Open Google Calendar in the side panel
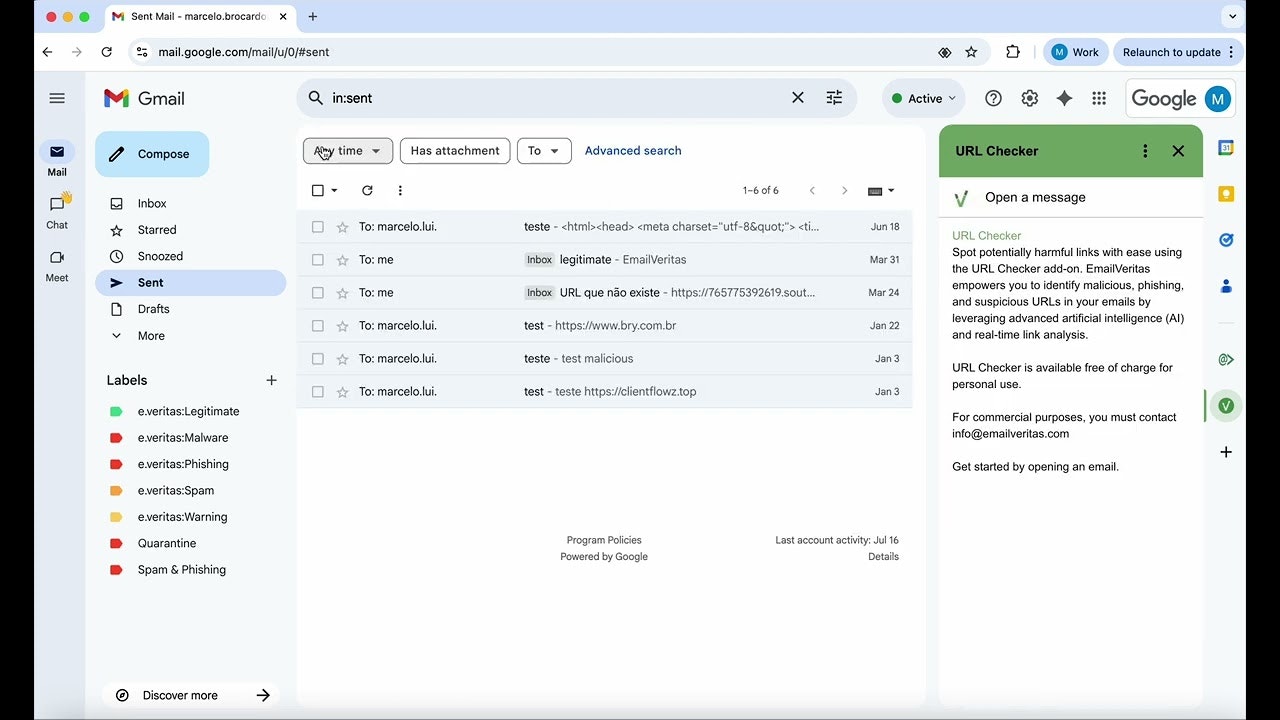The width and height of the screenshot is (1280, 720). click(1226, 148)
